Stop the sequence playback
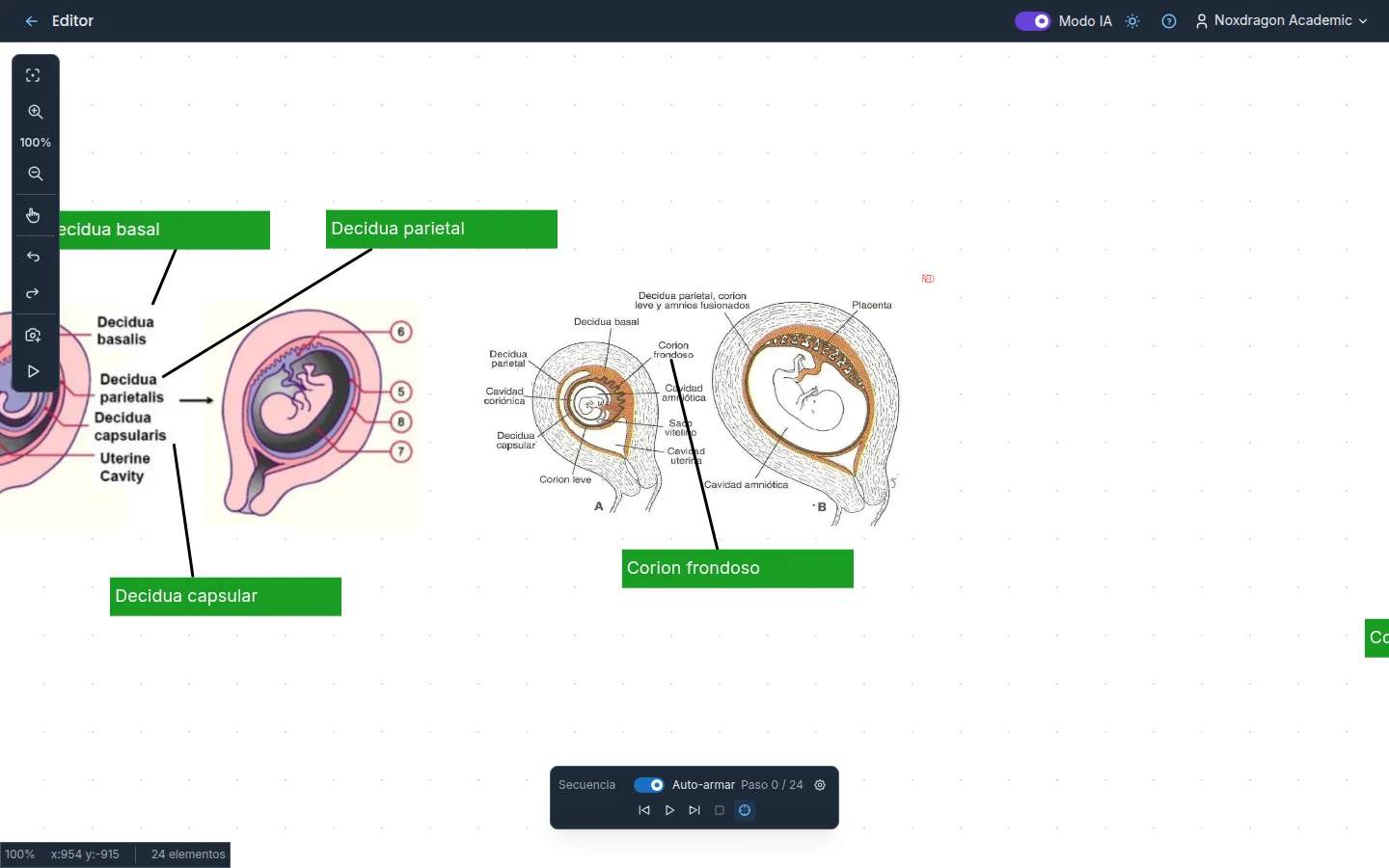1389x868 pixels. (x=720, y=810)
